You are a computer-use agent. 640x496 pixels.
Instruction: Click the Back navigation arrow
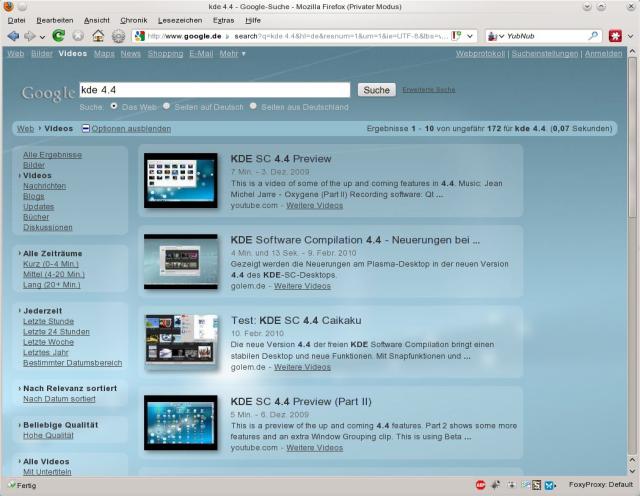coord(13,36)
